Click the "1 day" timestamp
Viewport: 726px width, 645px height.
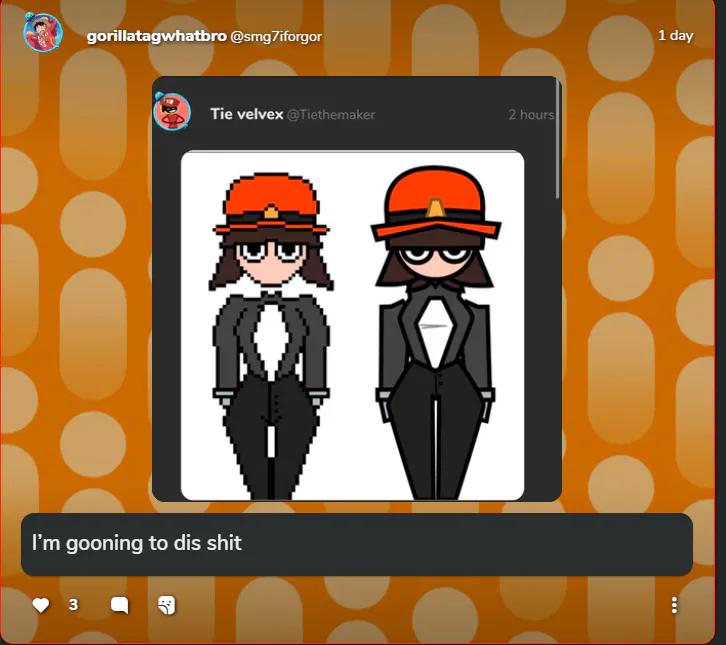pos(676,36)
